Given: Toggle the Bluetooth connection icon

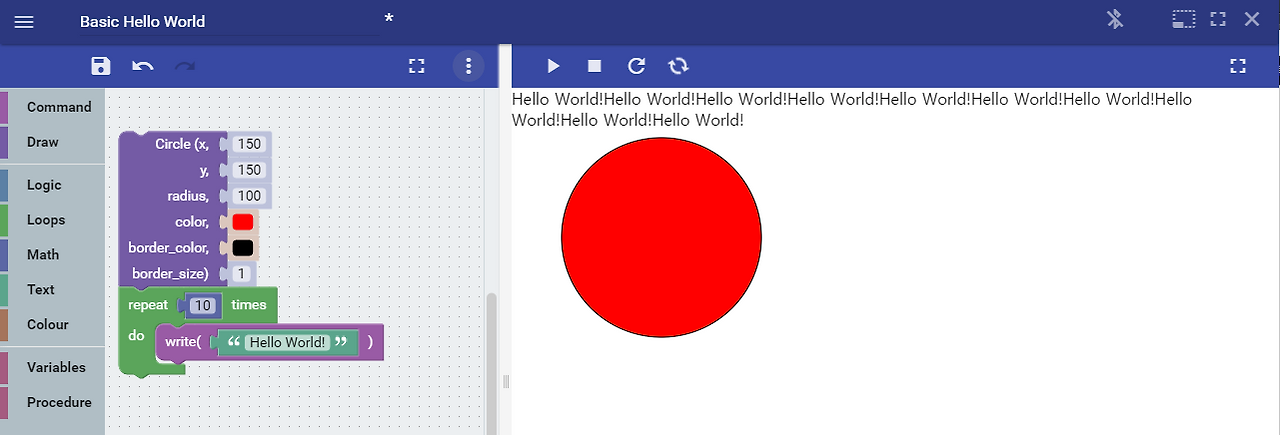Looking at the screenshot, I should tap(1115, 19).
